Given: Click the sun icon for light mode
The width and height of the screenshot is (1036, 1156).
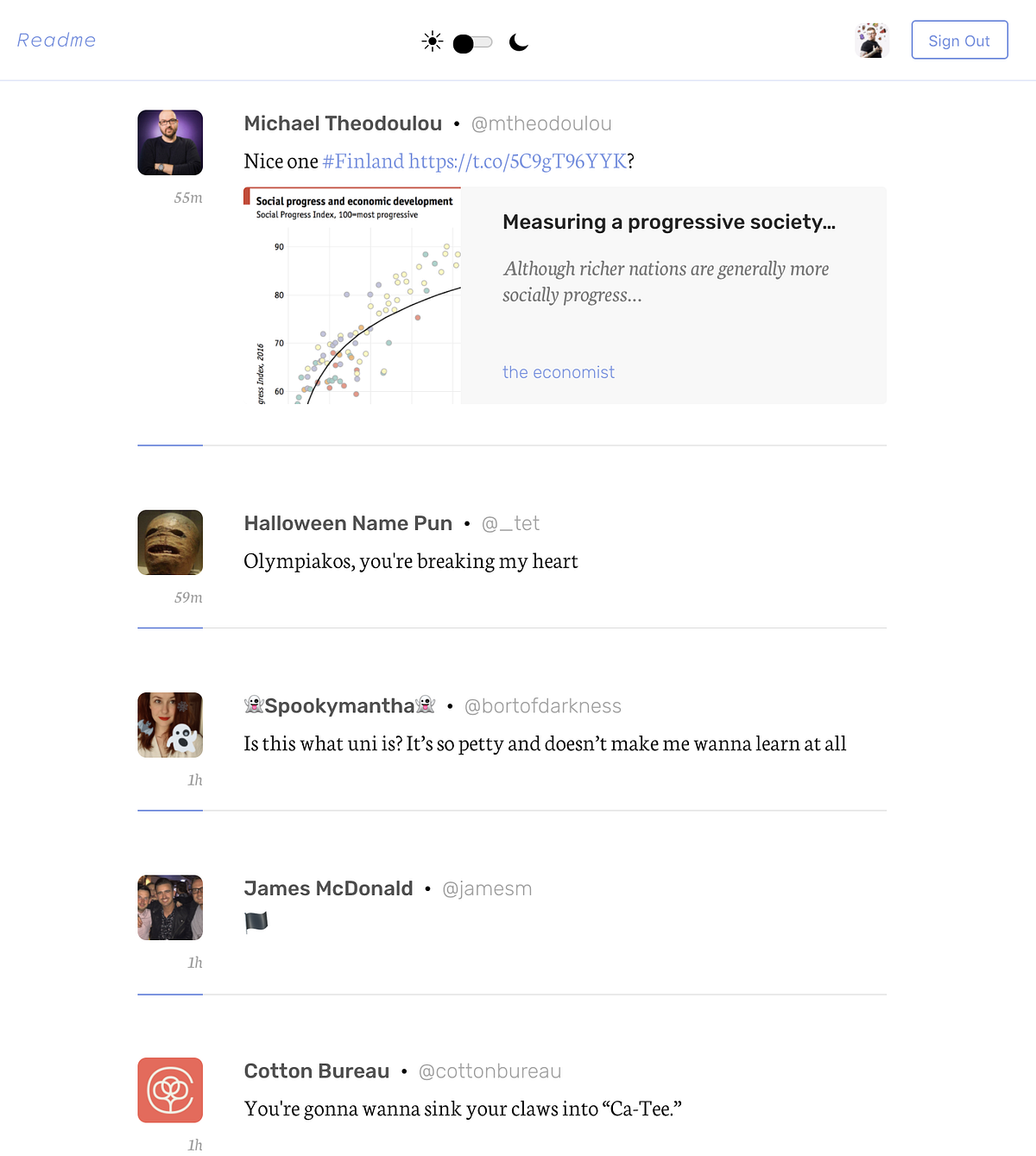Looking at the screenshot, I should point(432,41).
